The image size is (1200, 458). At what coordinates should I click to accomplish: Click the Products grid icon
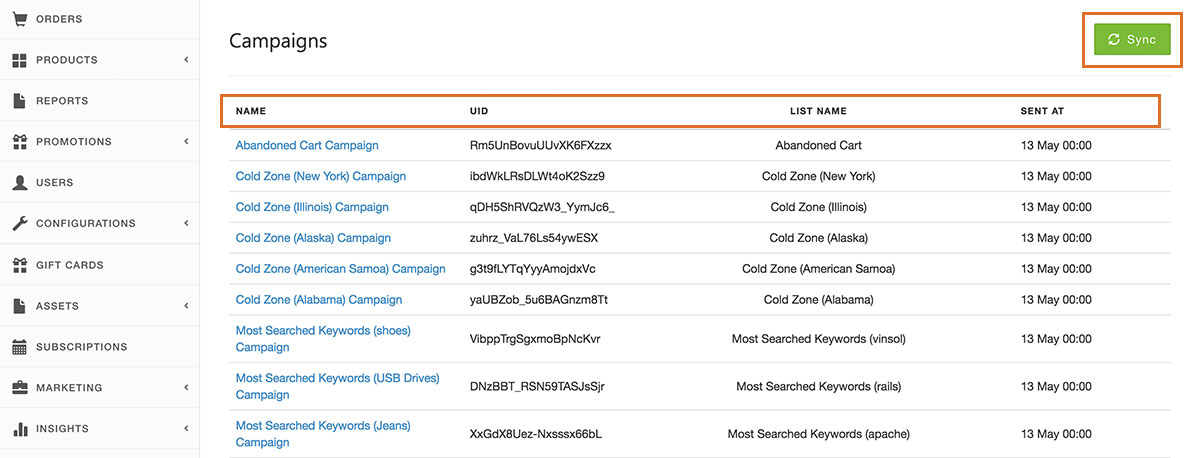(x=19, y=60)
